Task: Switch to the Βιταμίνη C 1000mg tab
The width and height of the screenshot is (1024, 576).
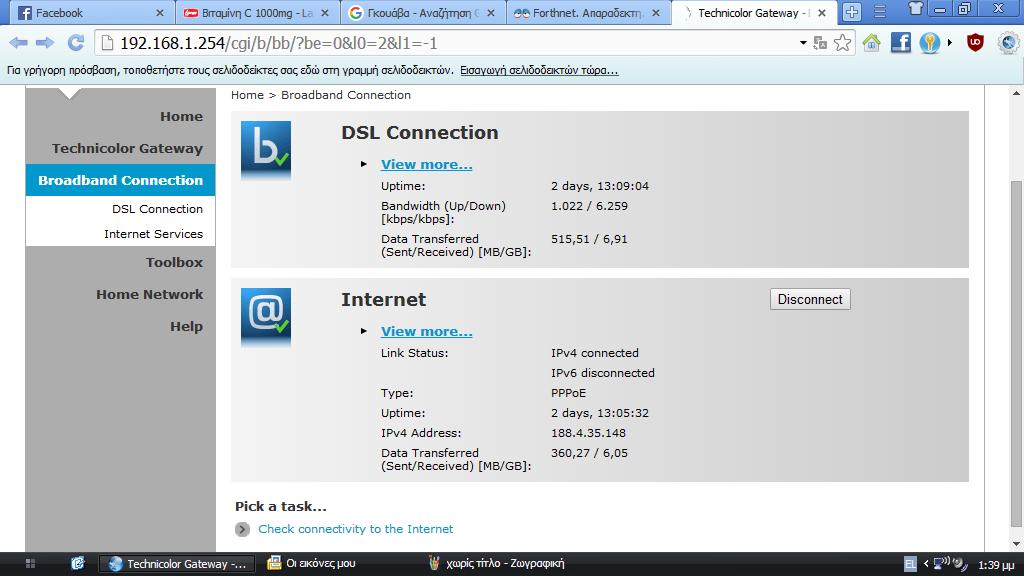Action: [x=257, y=12]
